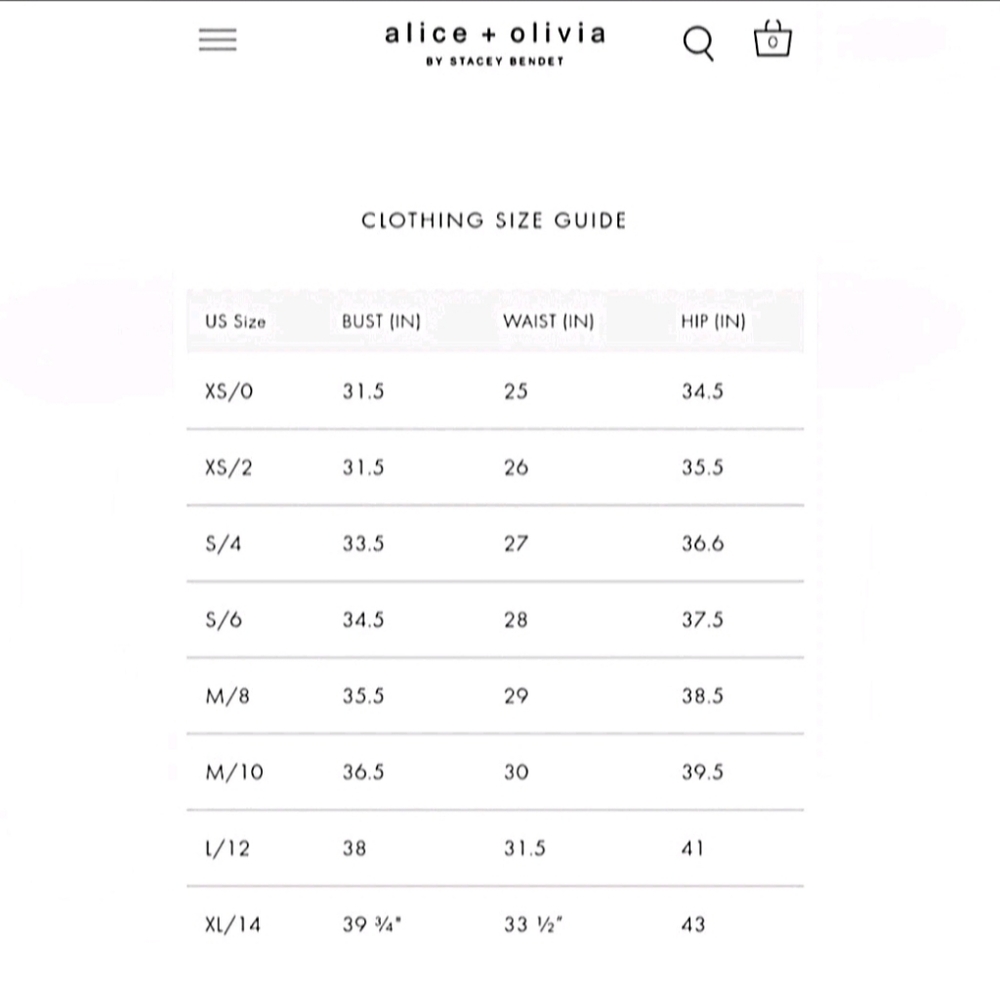
Task: Click the BUST (IN) column header
Action: click(x=381, y=321)
